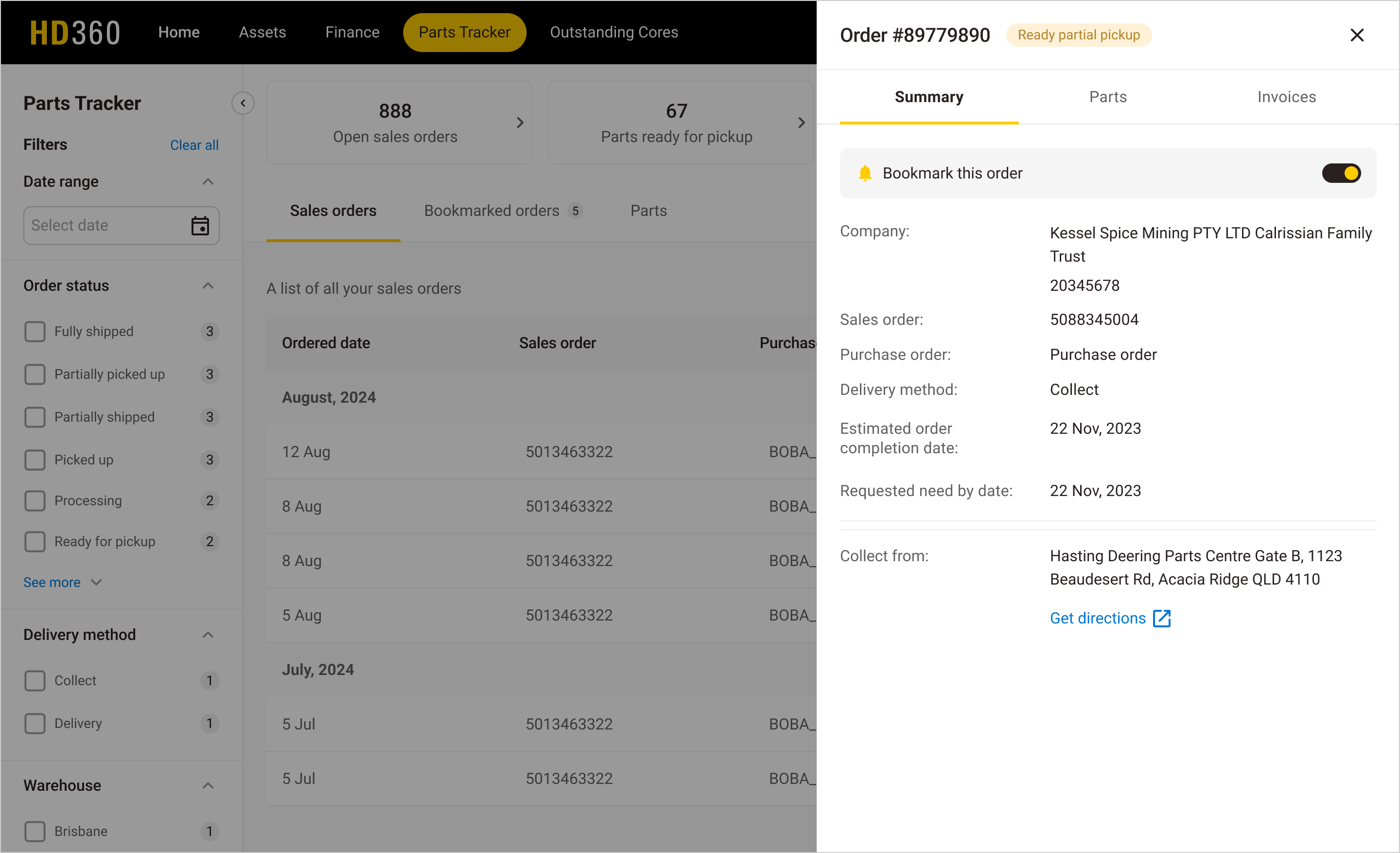This screenshot has width=1400, height=853.
Task: Click the Clear all filters link
Action: point(194,145)
